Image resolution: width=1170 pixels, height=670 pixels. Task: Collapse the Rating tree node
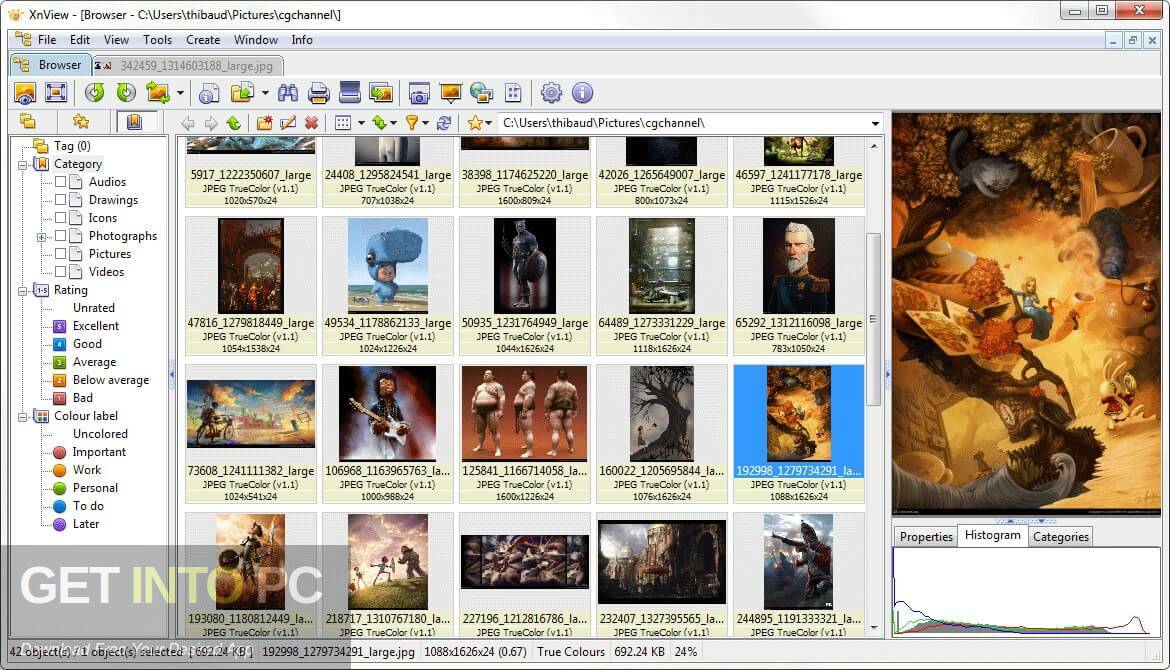pos(23,290)
